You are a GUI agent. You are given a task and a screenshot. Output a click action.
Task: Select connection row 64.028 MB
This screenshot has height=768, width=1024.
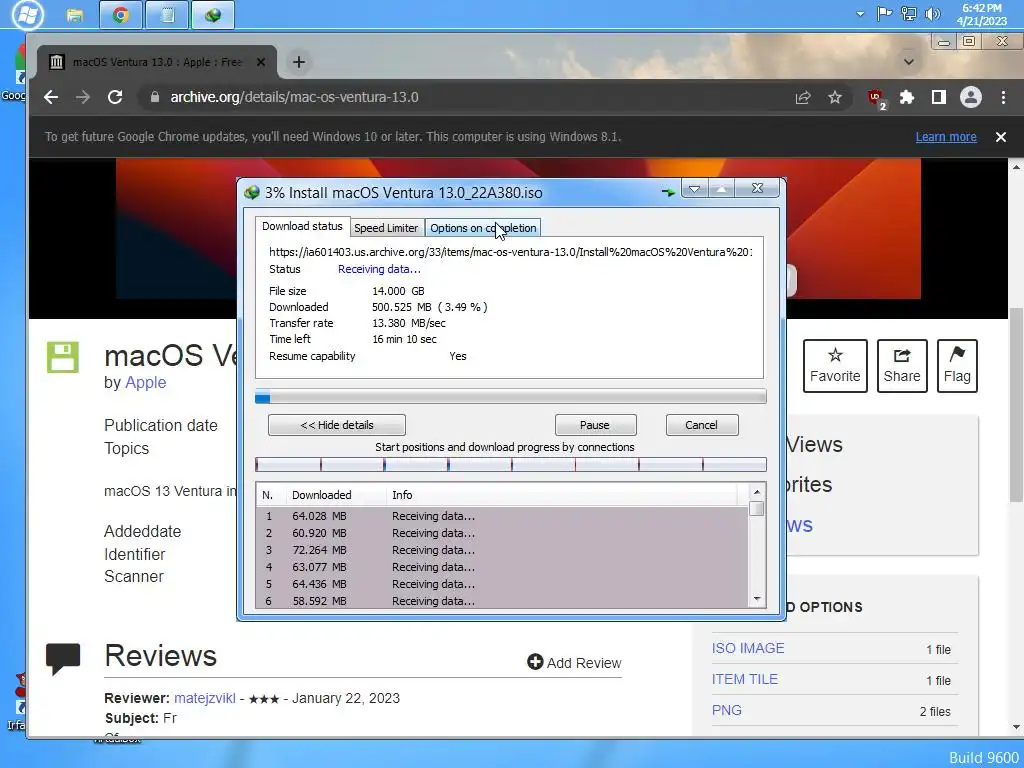pos(502,516)
